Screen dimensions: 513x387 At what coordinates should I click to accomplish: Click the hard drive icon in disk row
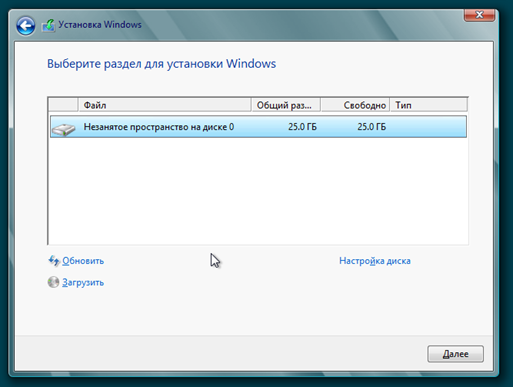pos(63,129)
